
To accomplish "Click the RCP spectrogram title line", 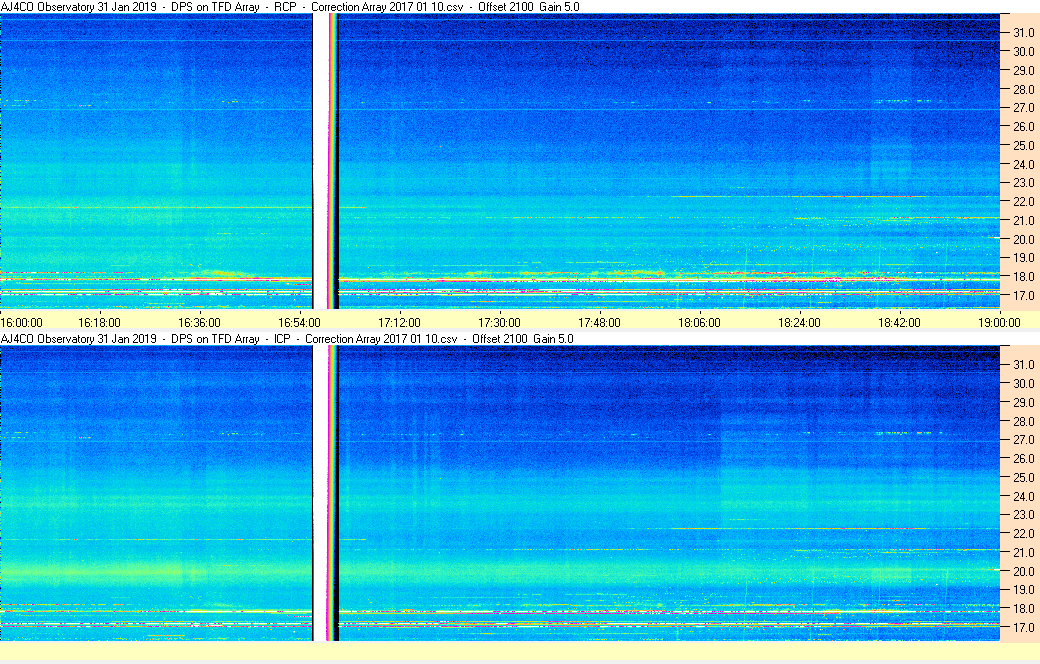I will 290,7.
